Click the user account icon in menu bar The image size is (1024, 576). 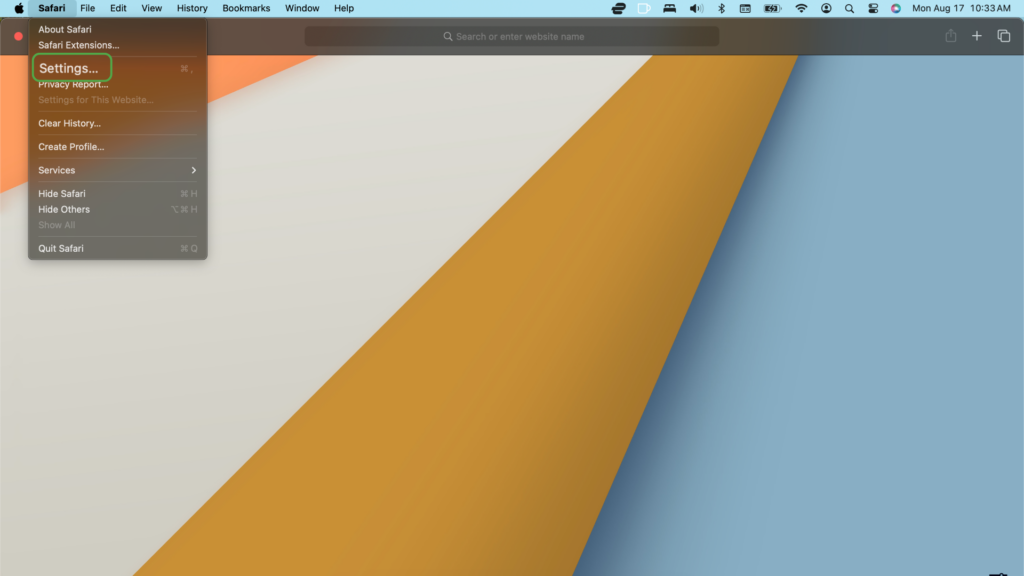[826, 8]
